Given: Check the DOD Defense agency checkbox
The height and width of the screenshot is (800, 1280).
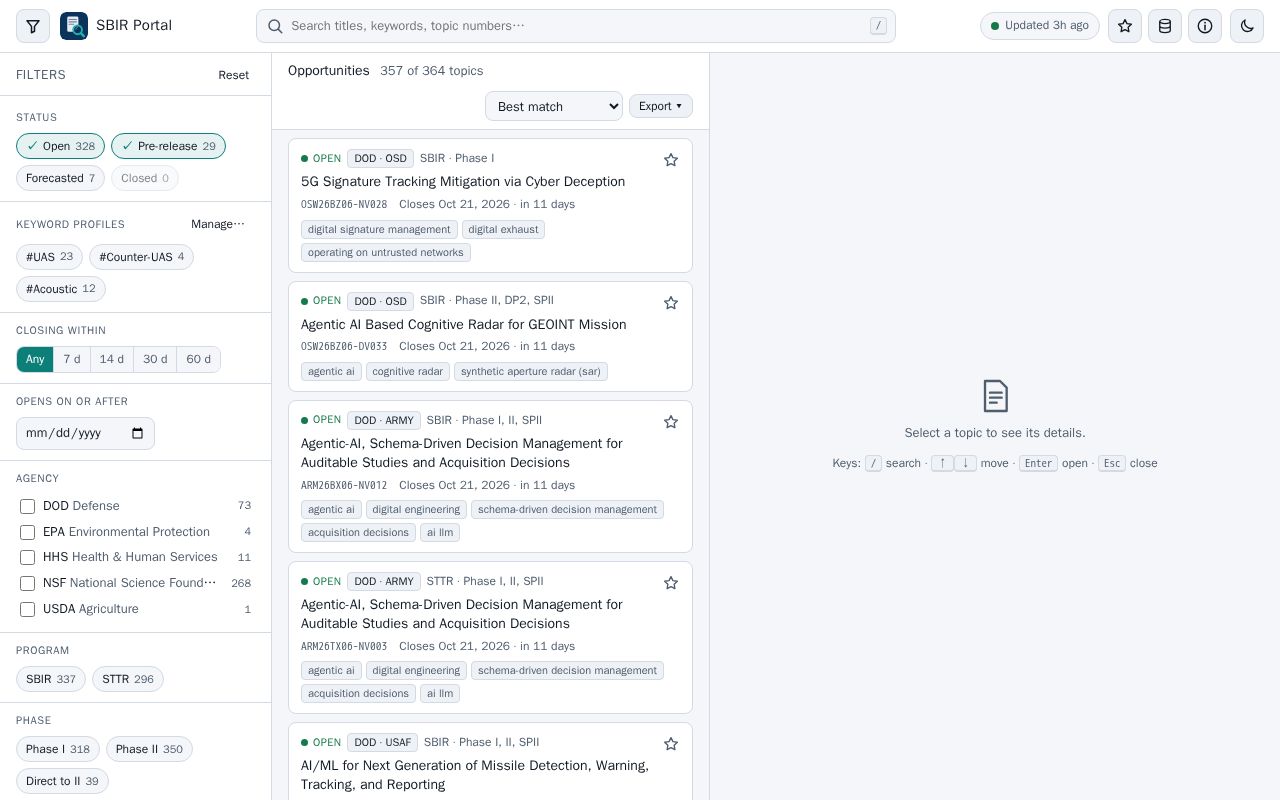Looking at the screenshot, I should pyautogui.click(x=28, y=506).
